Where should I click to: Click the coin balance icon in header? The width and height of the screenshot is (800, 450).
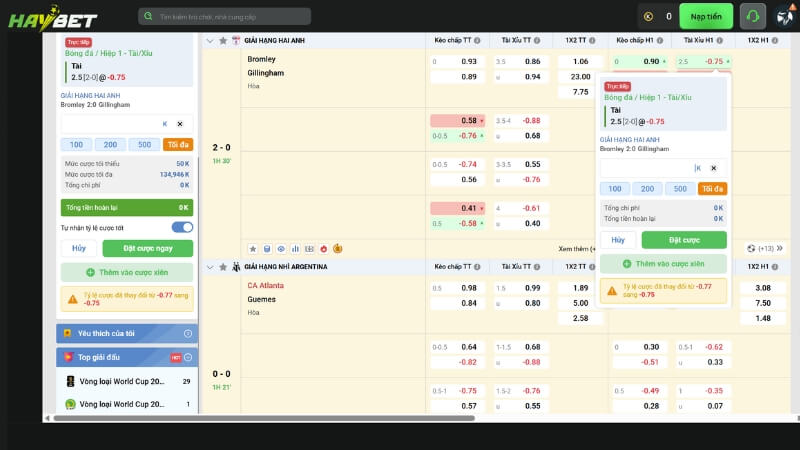click(648, 16)
